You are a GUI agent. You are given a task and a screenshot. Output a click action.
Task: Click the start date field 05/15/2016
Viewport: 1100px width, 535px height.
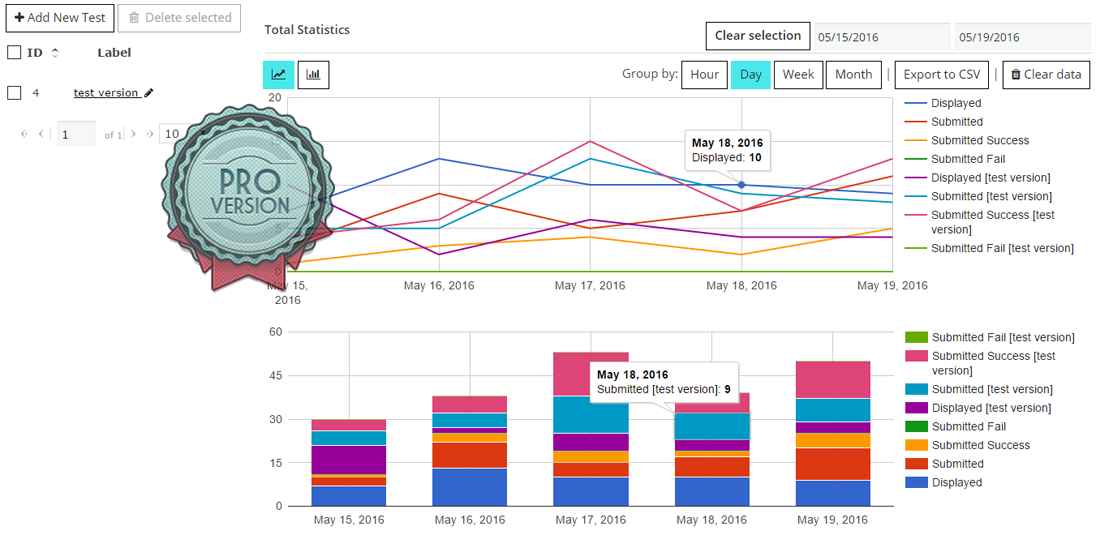click(x=881, y=37)
